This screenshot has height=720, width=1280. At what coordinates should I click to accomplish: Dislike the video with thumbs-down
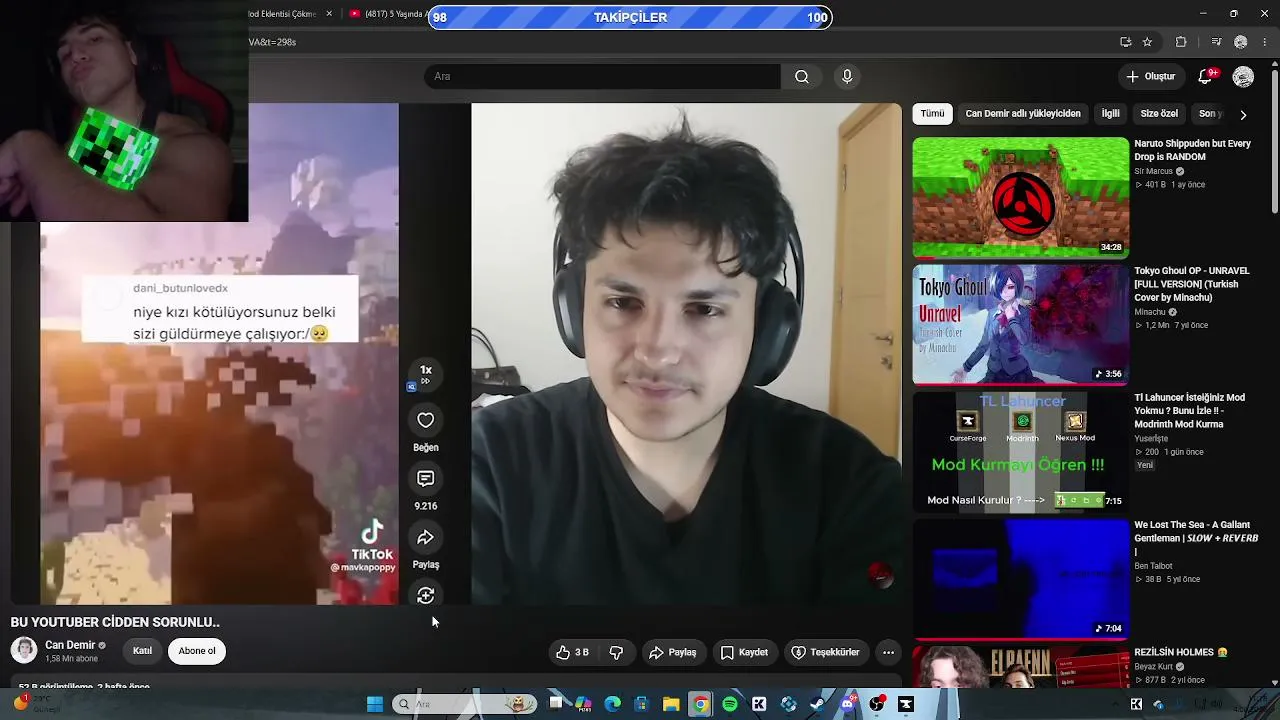tap(616, 652)
